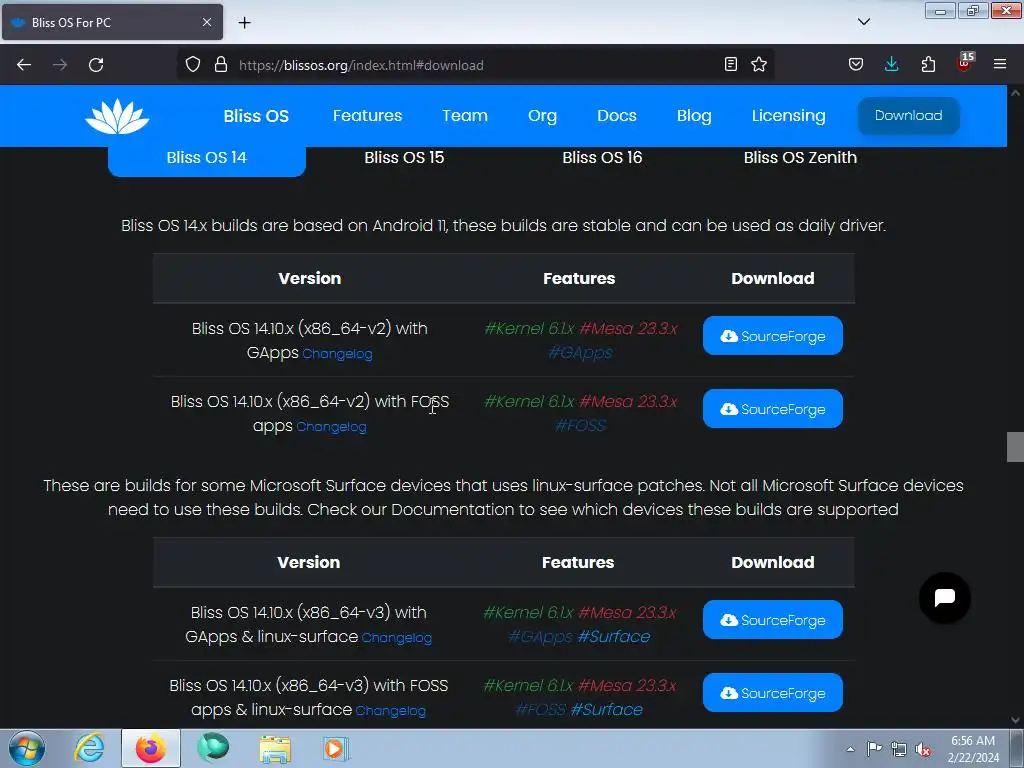Click the #GApps tag in v2 row
This screenshot has height=768, width=1024.
pyautogui.click(x=580, y=353)
